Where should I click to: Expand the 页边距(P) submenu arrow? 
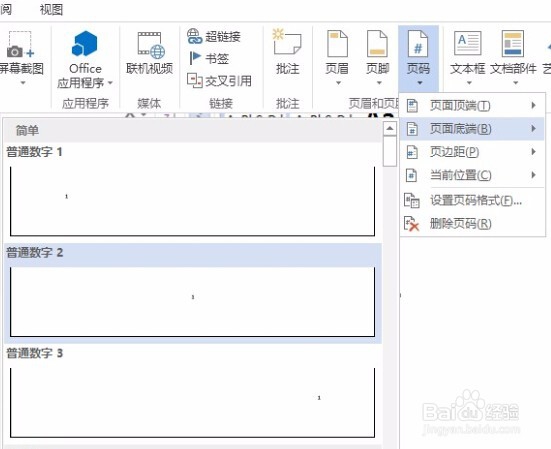click(533, 151)
